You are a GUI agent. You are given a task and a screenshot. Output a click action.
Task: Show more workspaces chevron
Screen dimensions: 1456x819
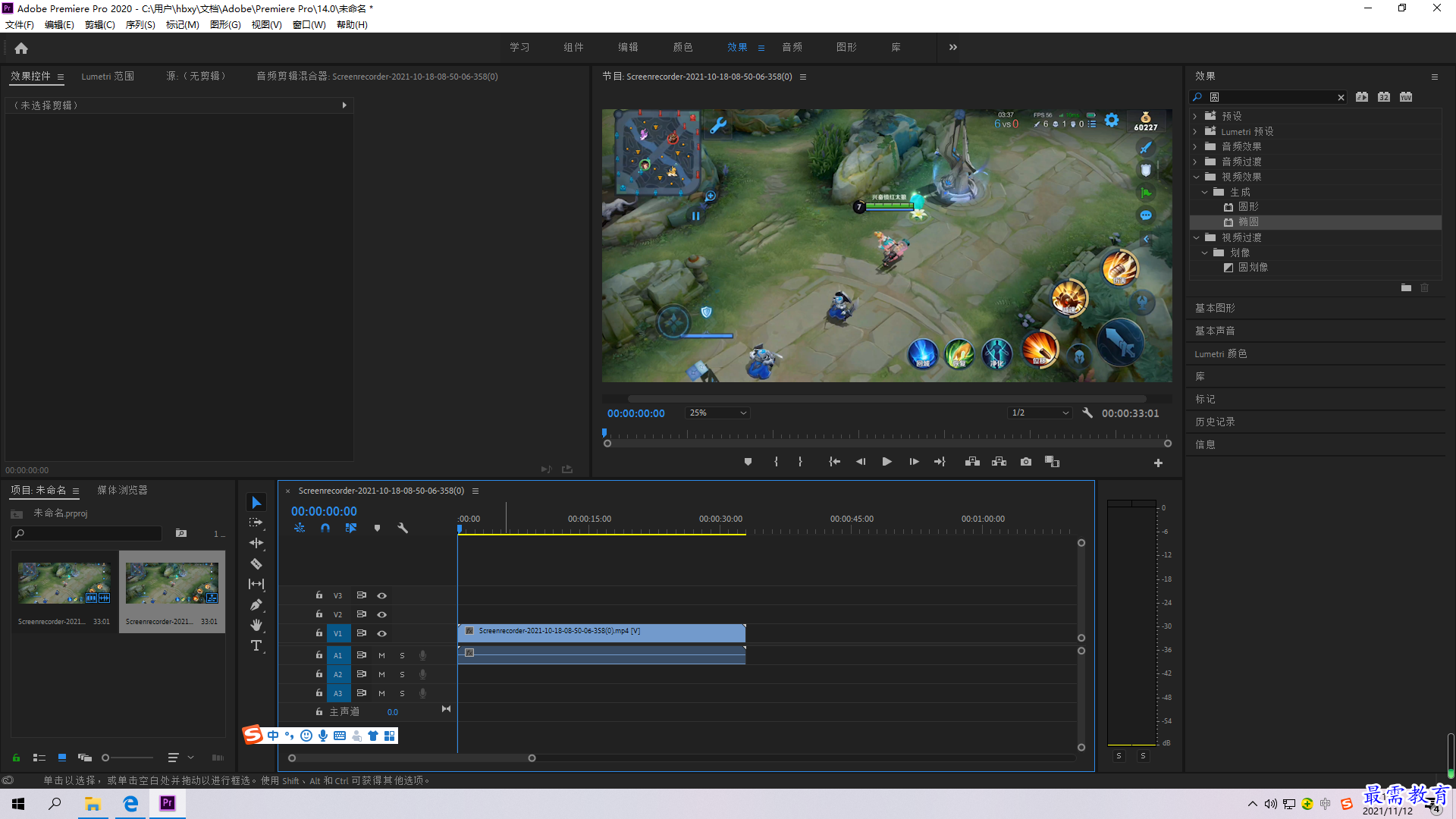tap(952, 47)
